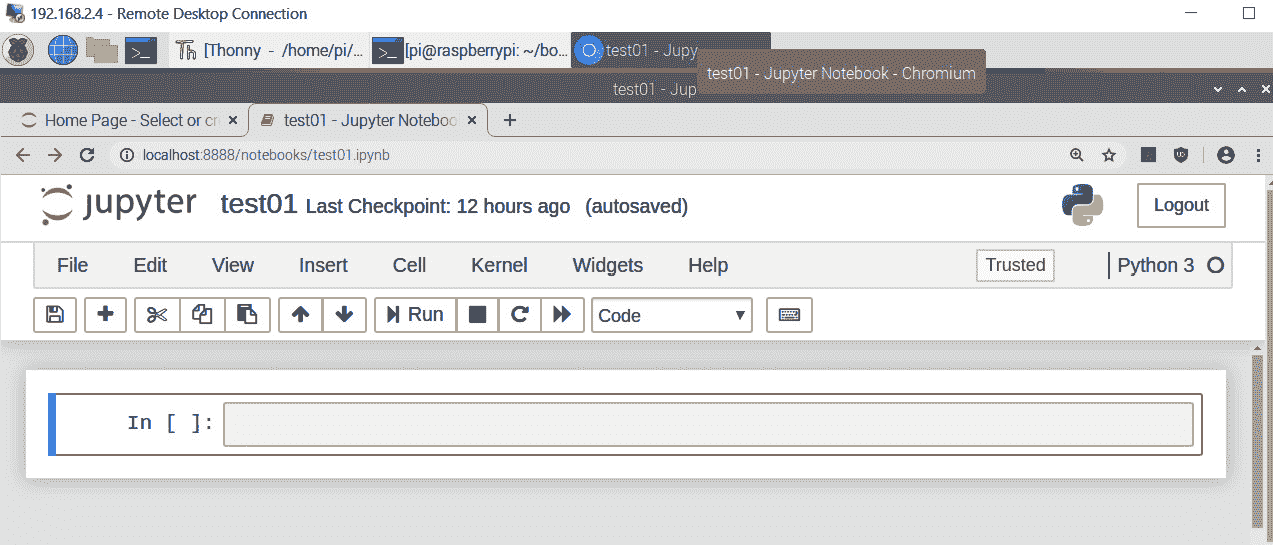This screenshot has width=1273, height=545.
Task: Open the File menu
Action: (73, 265)
